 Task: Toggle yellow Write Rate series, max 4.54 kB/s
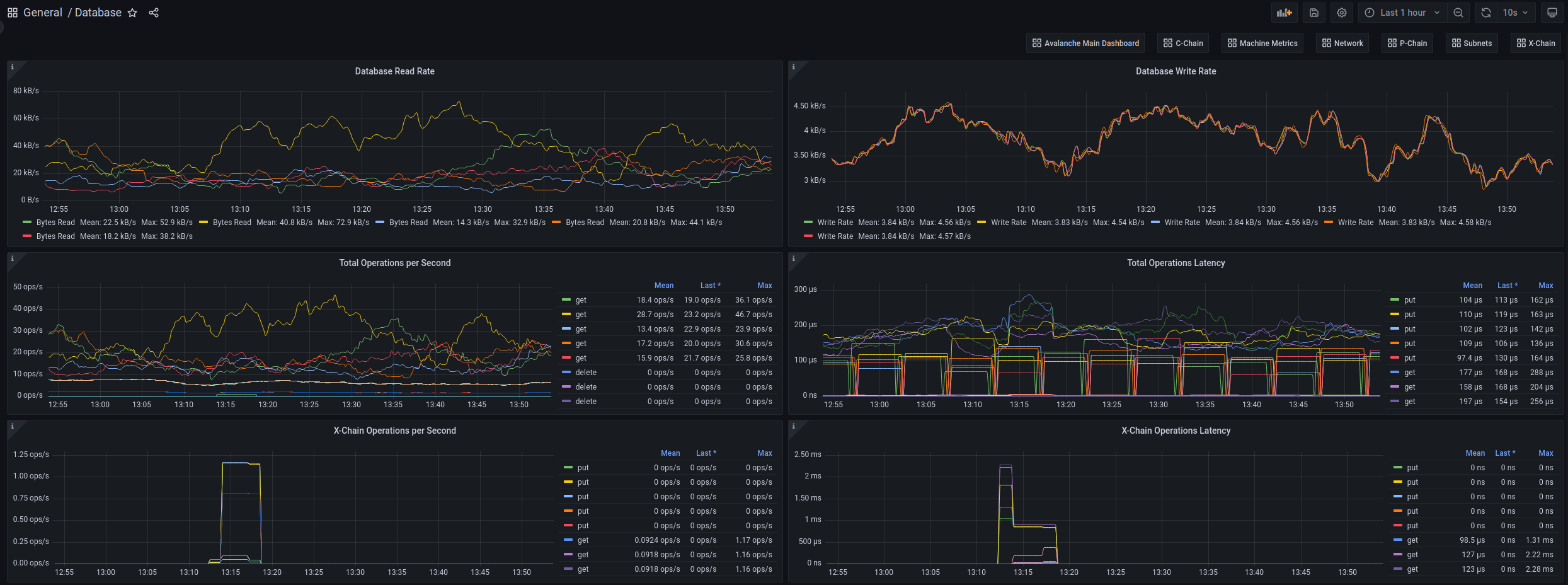click(1009, 223)
